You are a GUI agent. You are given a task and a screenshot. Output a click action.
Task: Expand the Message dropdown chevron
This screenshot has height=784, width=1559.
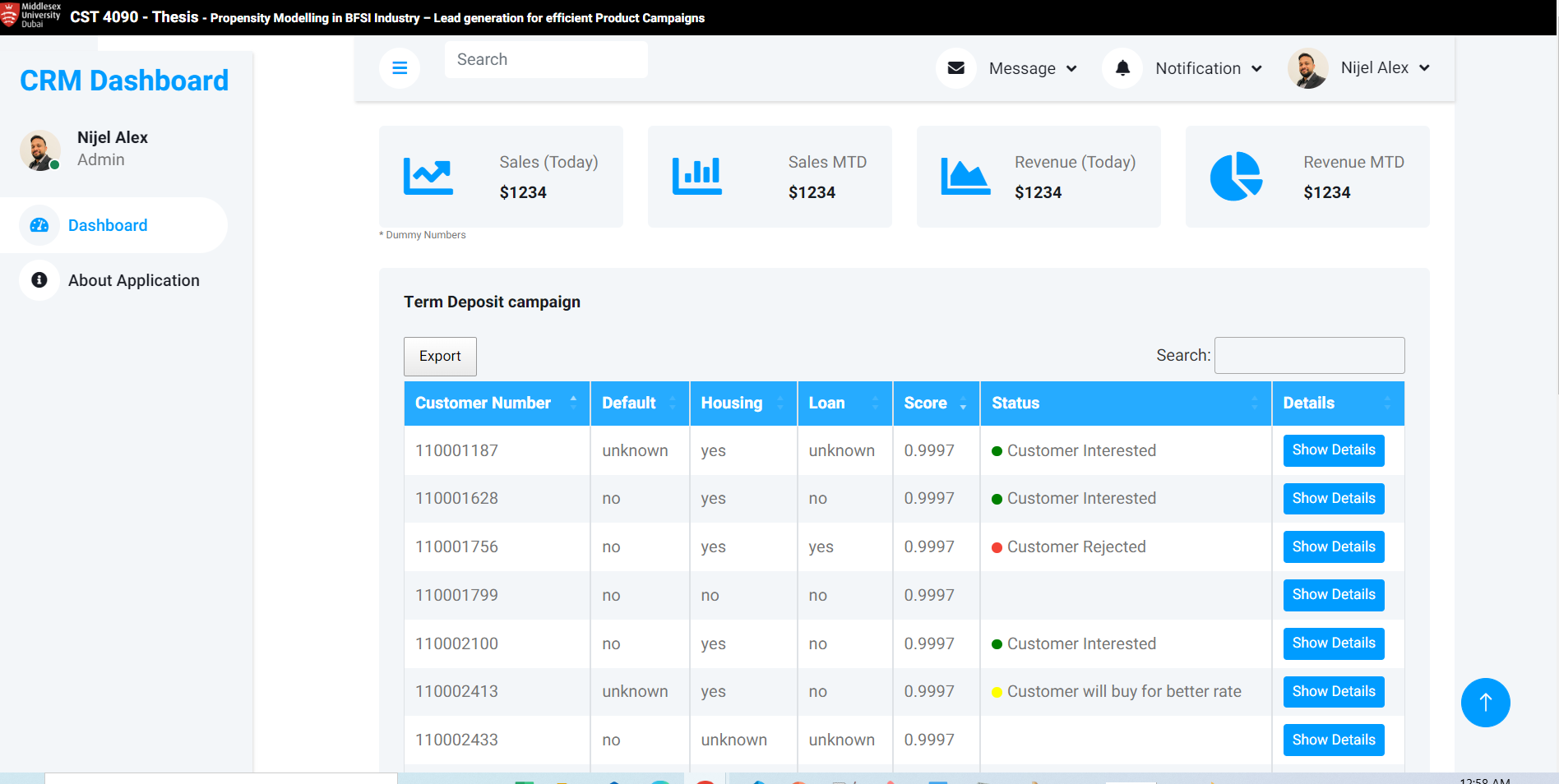point(1071,69)
